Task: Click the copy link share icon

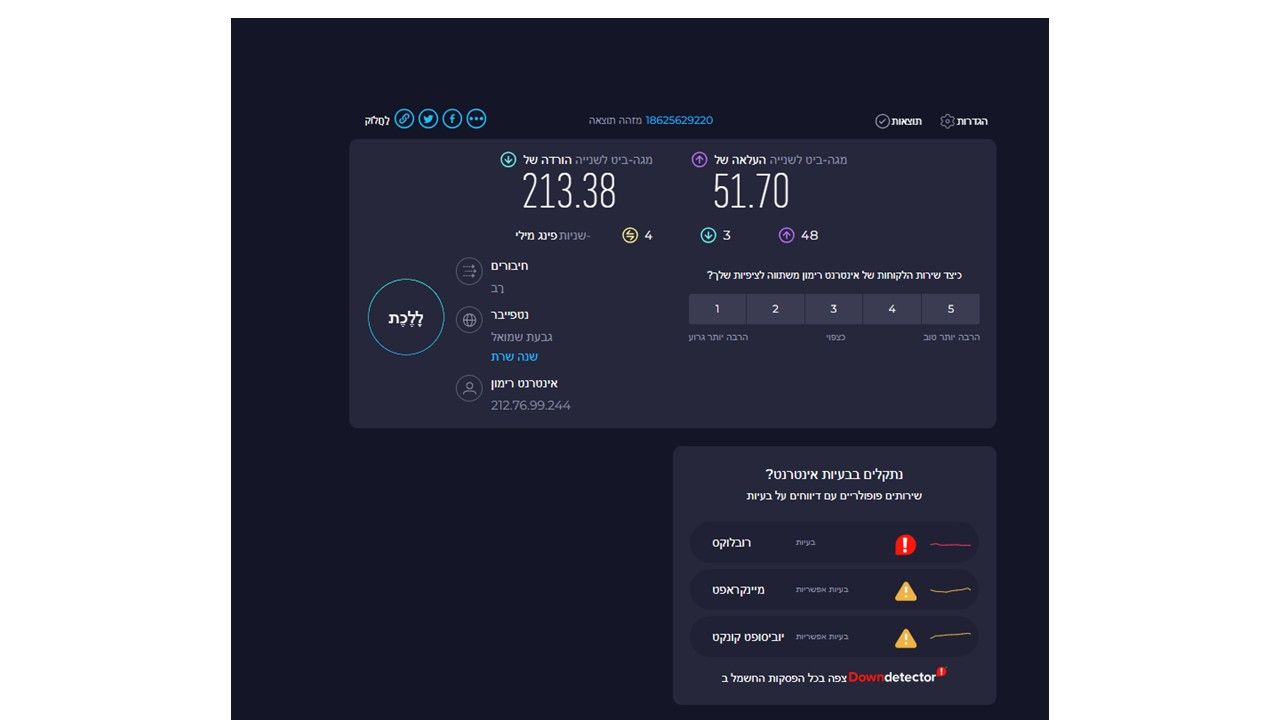Action: tap(404, 119)
